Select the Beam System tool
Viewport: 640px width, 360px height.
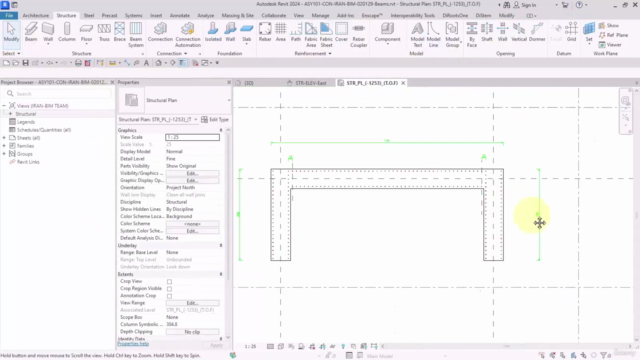(x=136, y=34)
